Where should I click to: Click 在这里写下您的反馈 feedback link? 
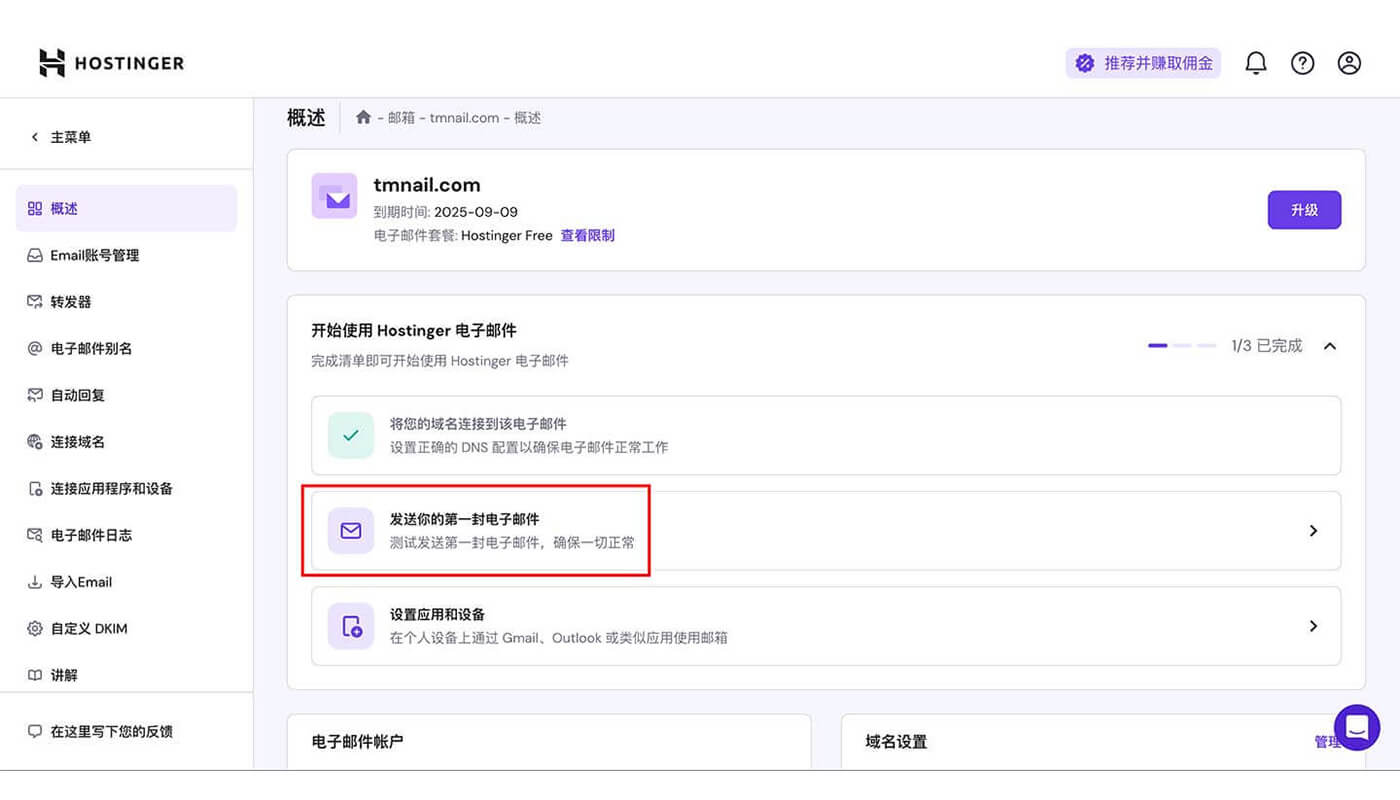pyautogui.click(x=100, y=732)
